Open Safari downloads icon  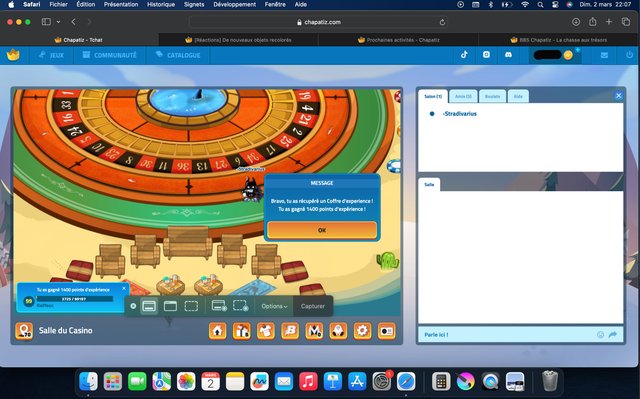576,22
